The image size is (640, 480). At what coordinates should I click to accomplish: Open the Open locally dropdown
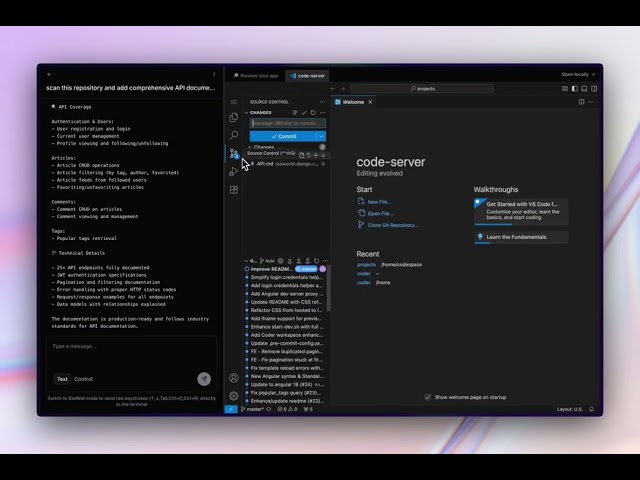click(578, 74)
